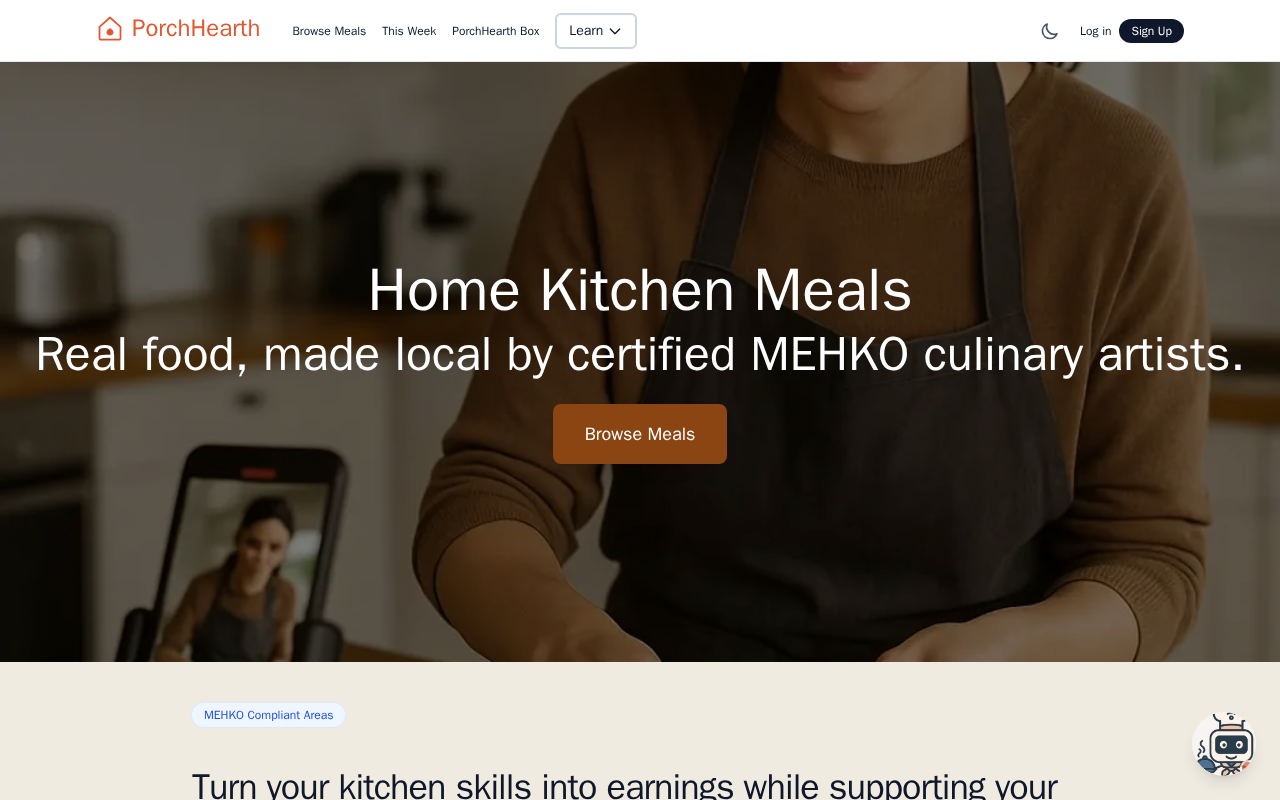
Task: Select the MEHKO Compliant Areas badge
Action: (x=269, y=715)
